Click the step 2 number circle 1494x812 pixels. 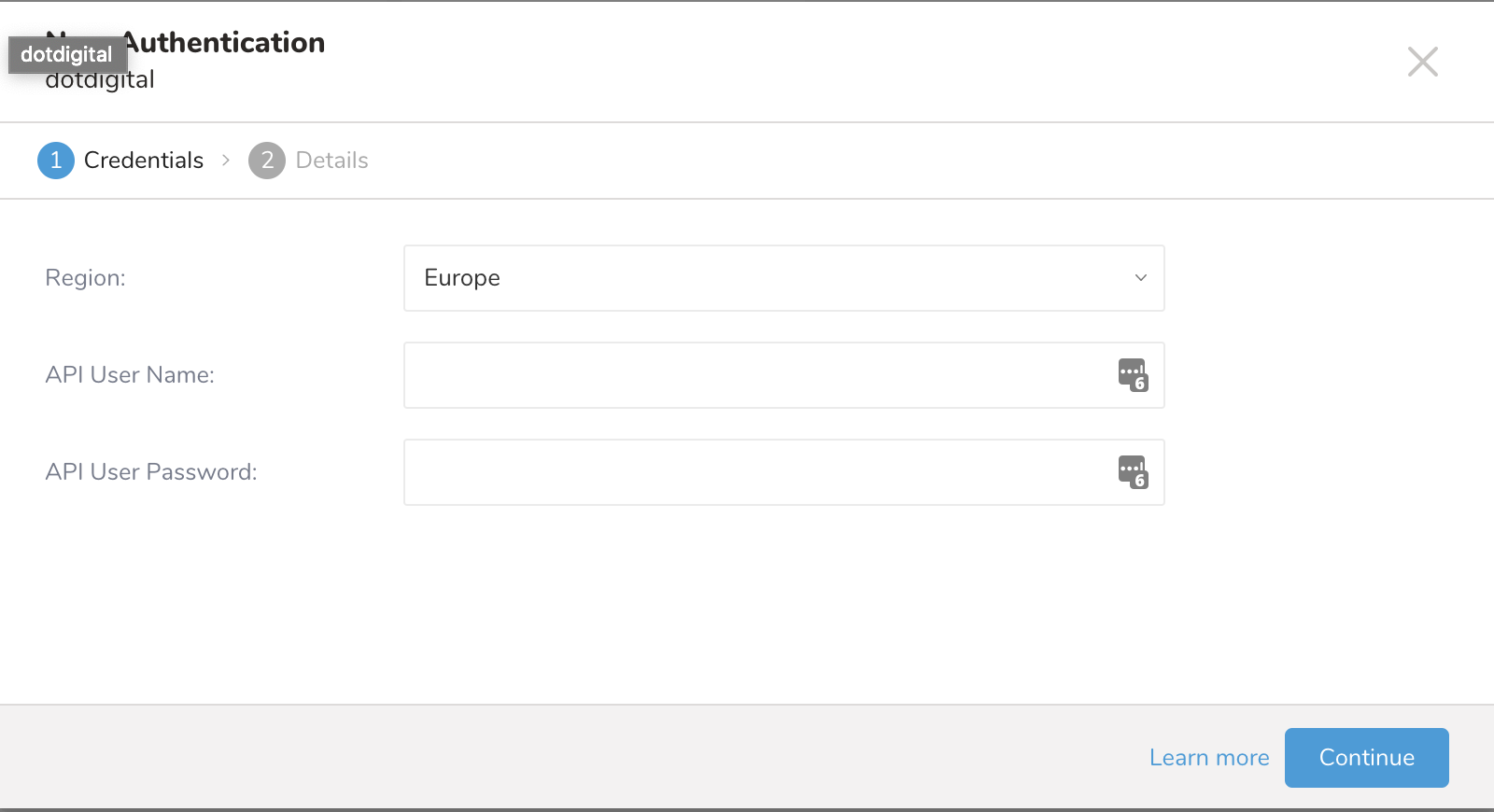click(x=267, y=161)
